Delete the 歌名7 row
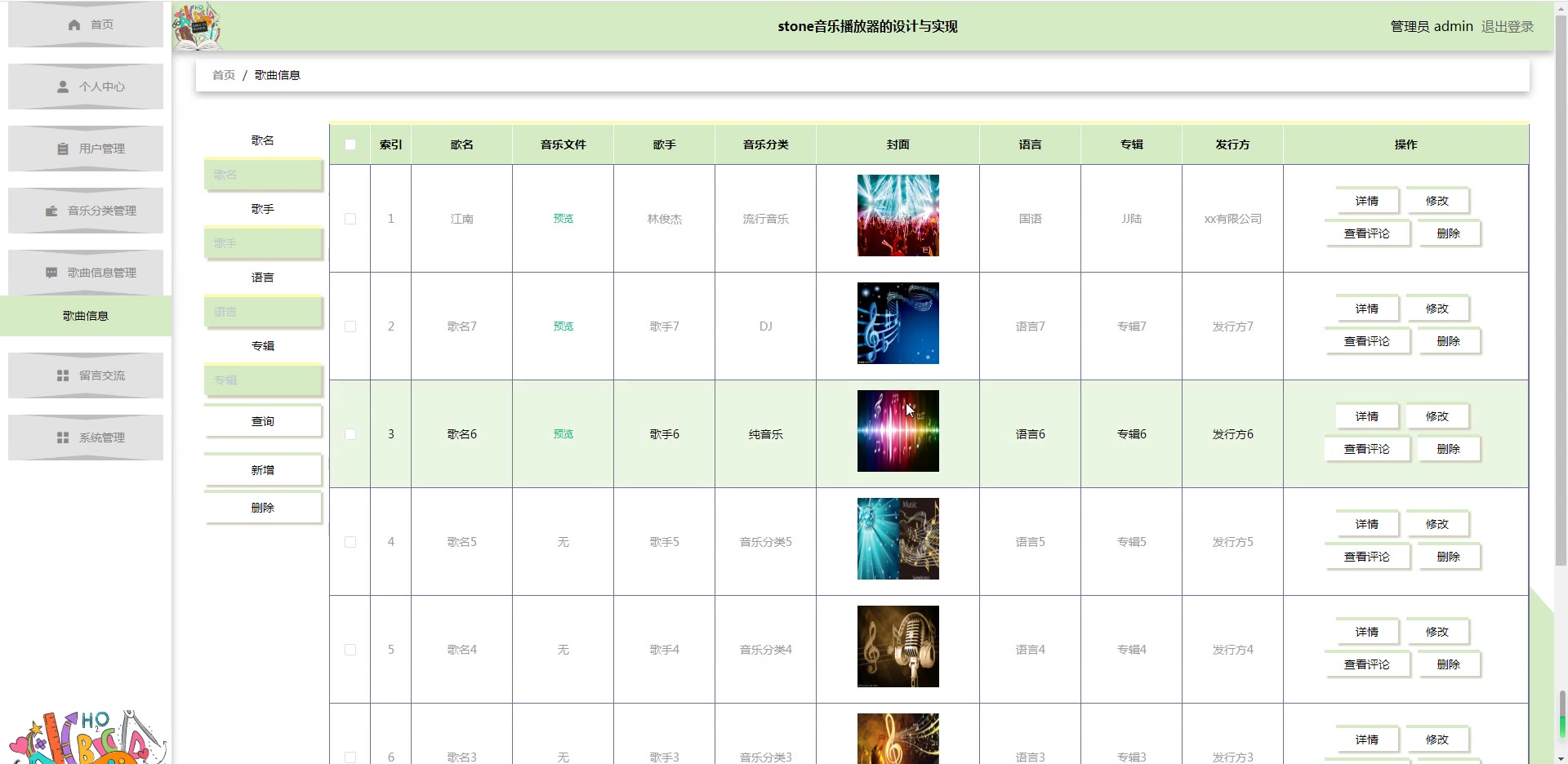The width and height of the screenshot is (1568, 764). click(x=1449, y=341)
